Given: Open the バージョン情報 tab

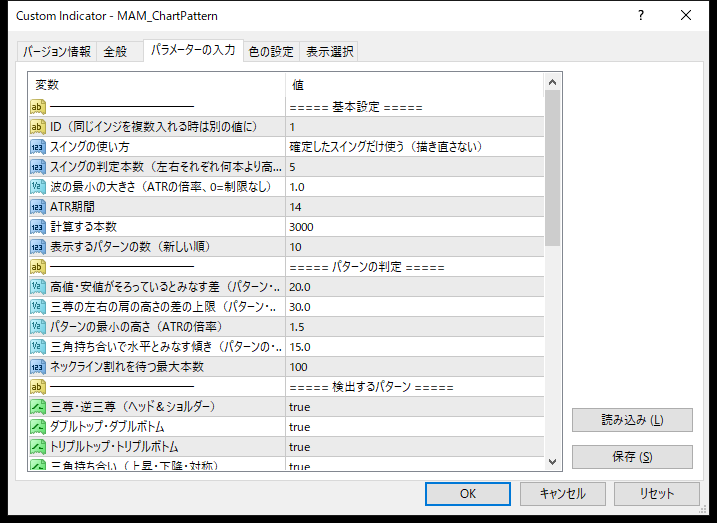Looking at the screenshot, I should tap(57, 51).
